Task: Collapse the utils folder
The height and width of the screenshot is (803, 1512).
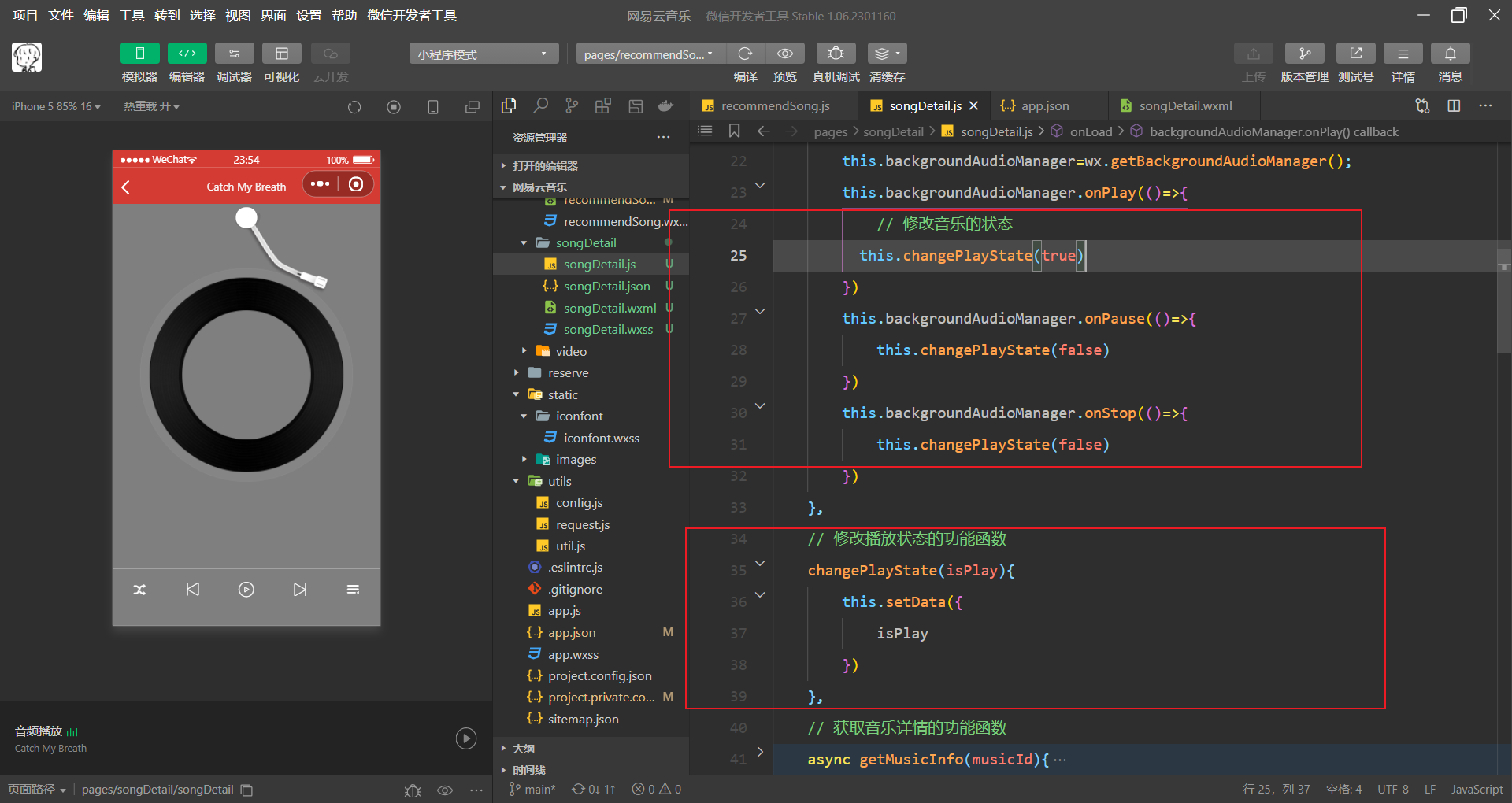Action: (591, 481)
